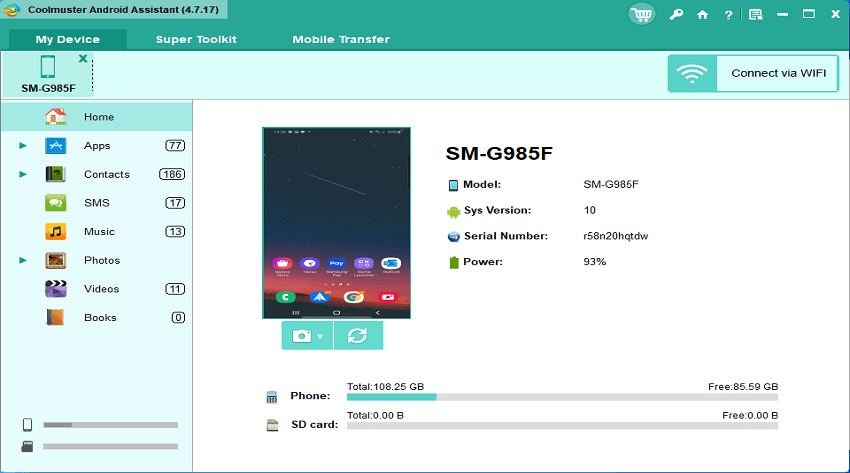
Task: Open Photos in the sidebar
Action: (x=102, y=260)
